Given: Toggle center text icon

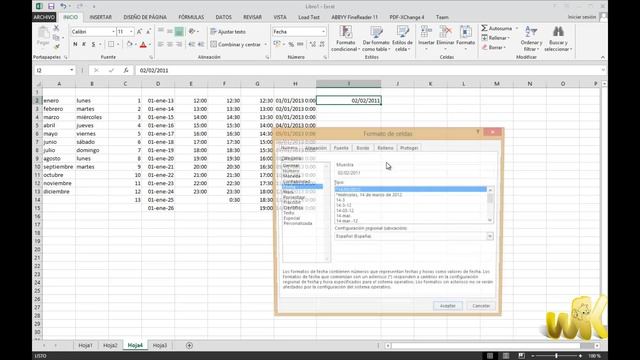Looking at the screenshot, I should coord(170,44).
